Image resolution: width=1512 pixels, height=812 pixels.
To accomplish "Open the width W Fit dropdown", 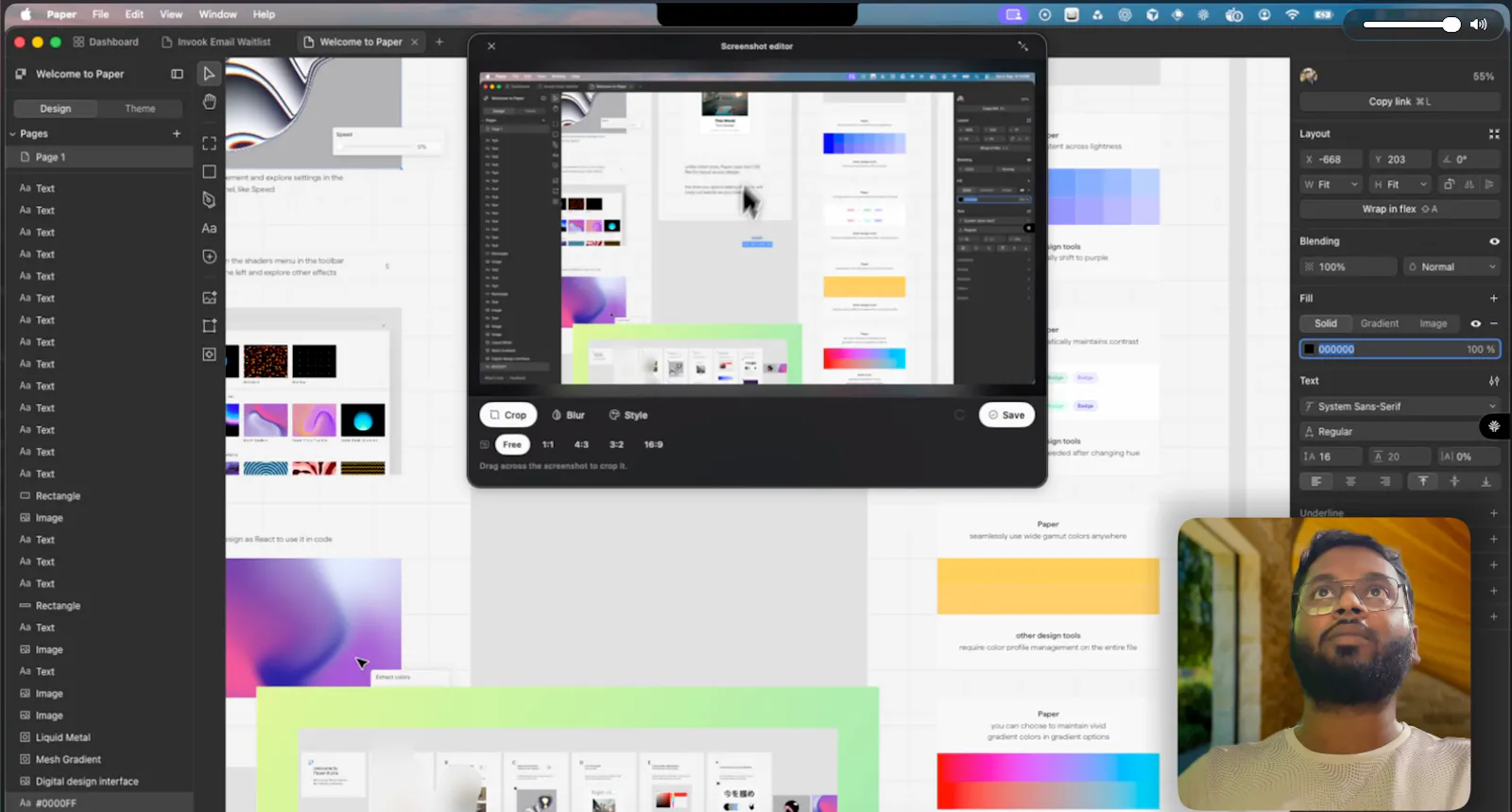I will click(x=1331, y=184).
